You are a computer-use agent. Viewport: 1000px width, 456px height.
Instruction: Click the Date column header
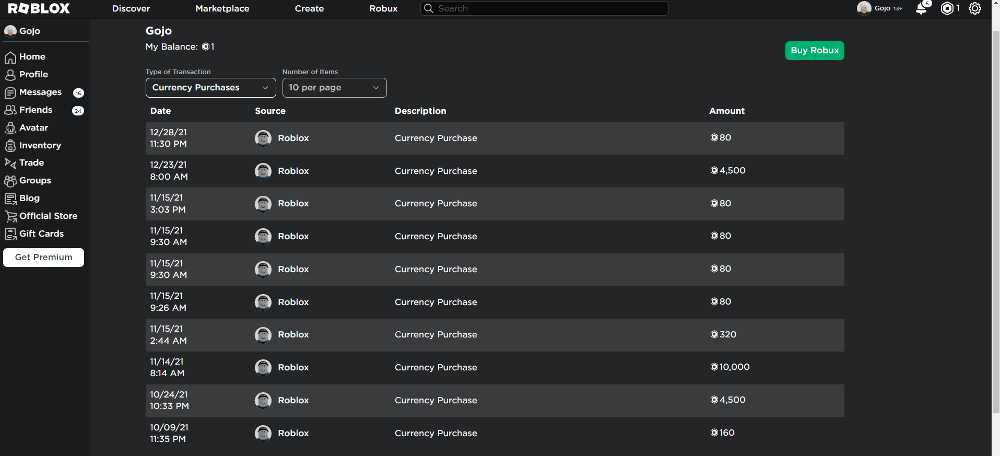click(x=161, y=111)
